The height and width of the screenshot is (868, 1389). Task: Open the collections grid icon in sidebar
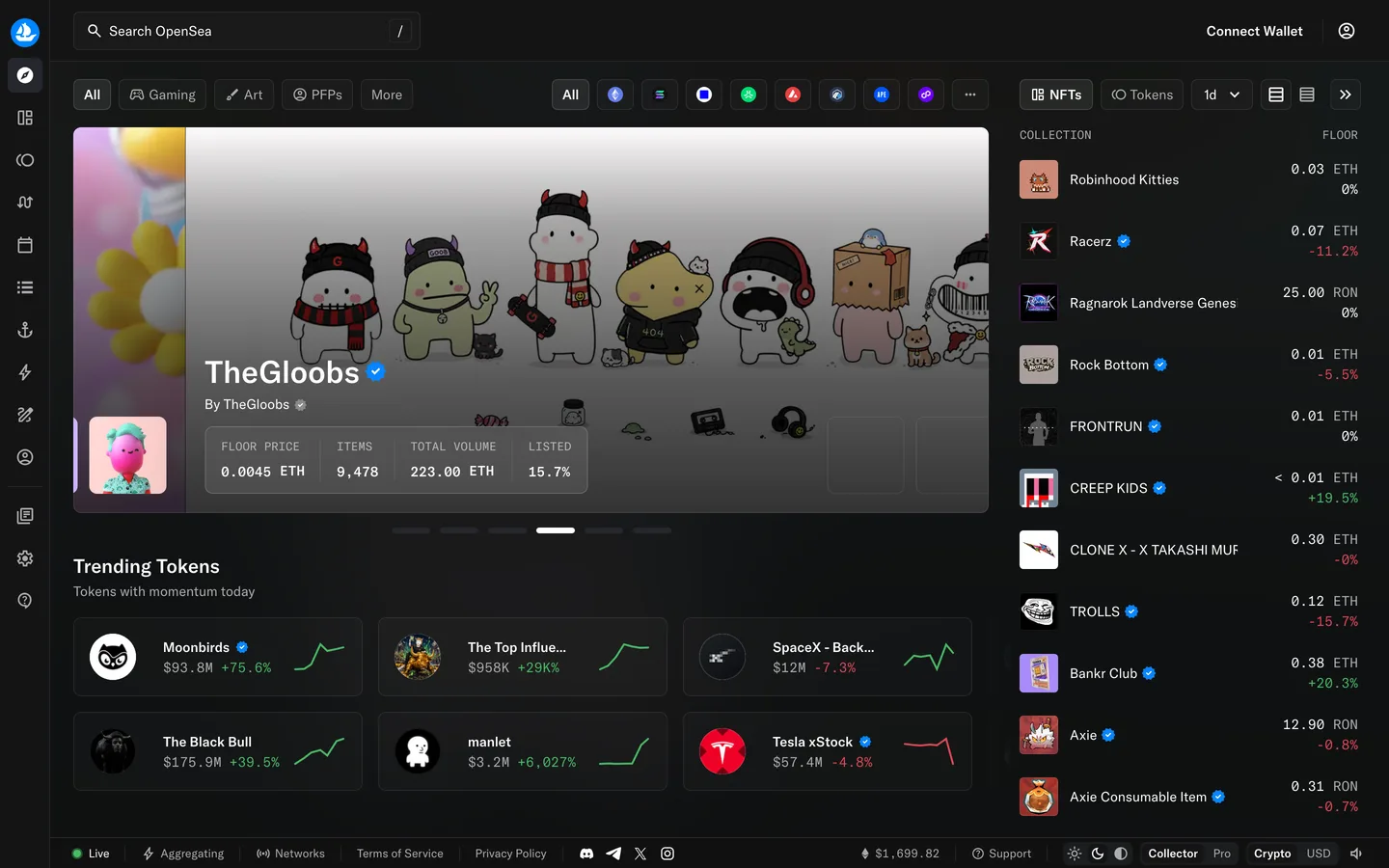(x=25, y=118)
